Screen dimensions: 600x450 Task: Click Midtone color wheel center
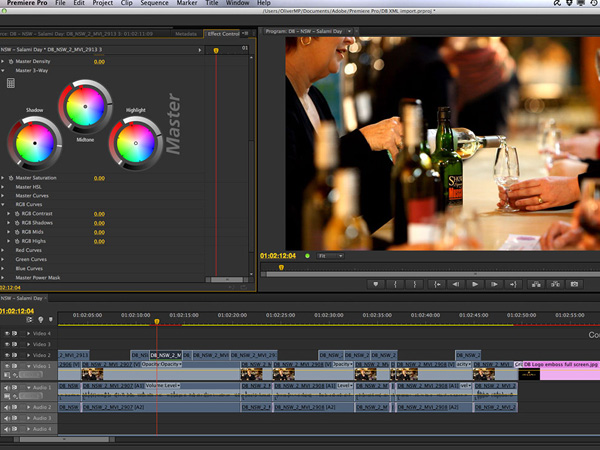85,106
